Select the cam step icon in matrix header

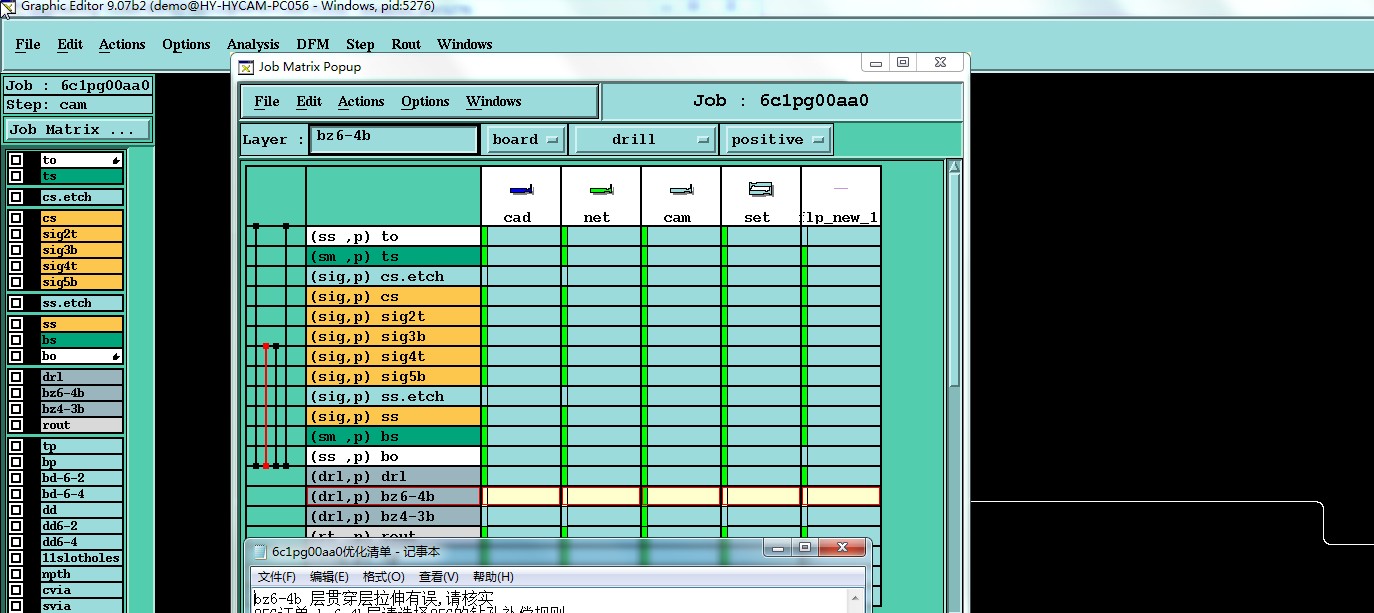680,189
